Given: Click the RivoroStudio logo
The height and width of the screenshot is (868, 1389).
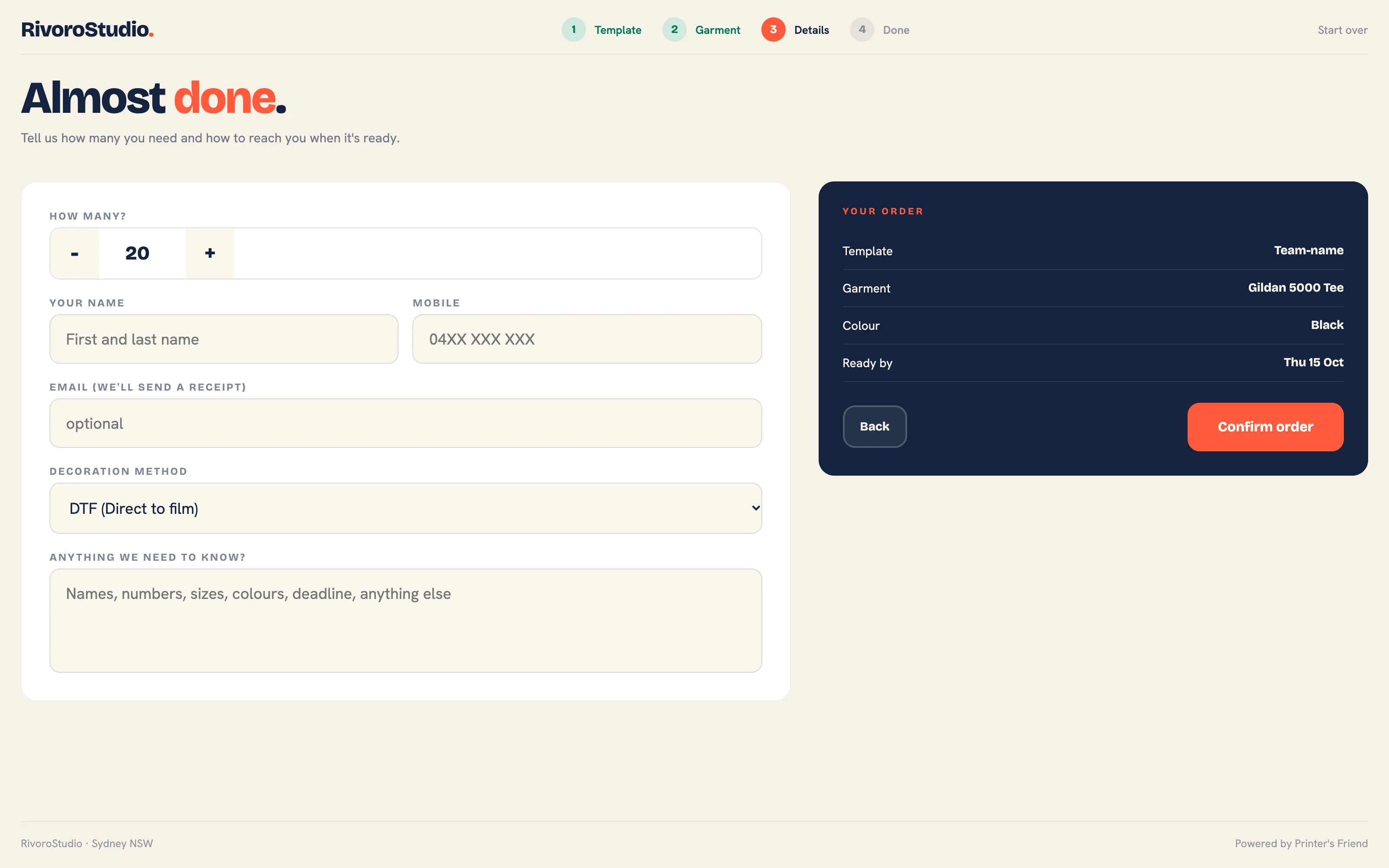Looking at the screenshot, I should tap(87, 29).
